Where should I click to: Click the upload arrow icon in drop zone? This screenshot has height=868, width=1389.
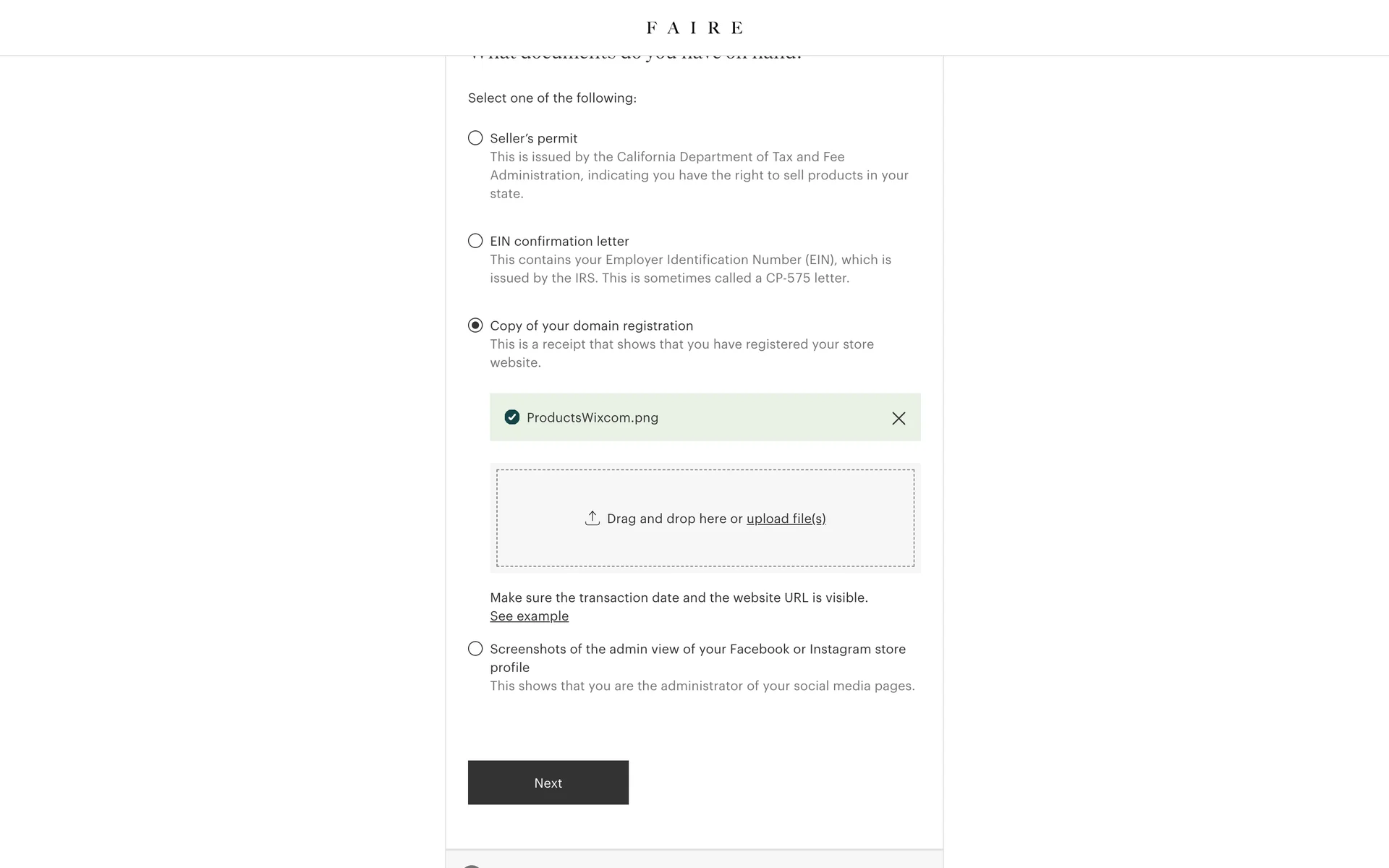(592, 518)
